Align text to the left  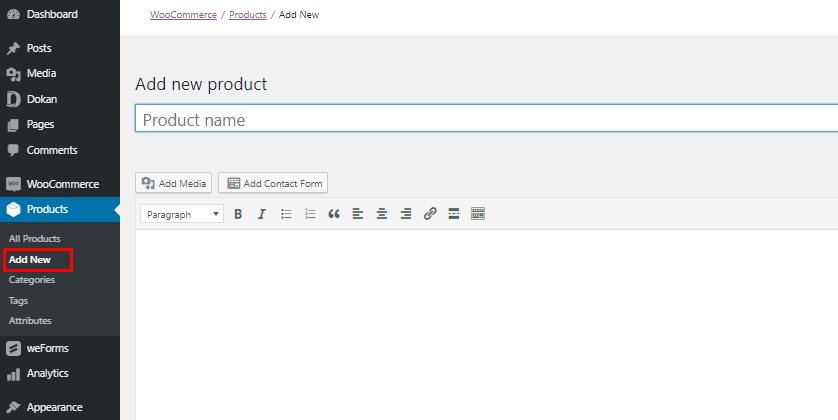point(358,214)
